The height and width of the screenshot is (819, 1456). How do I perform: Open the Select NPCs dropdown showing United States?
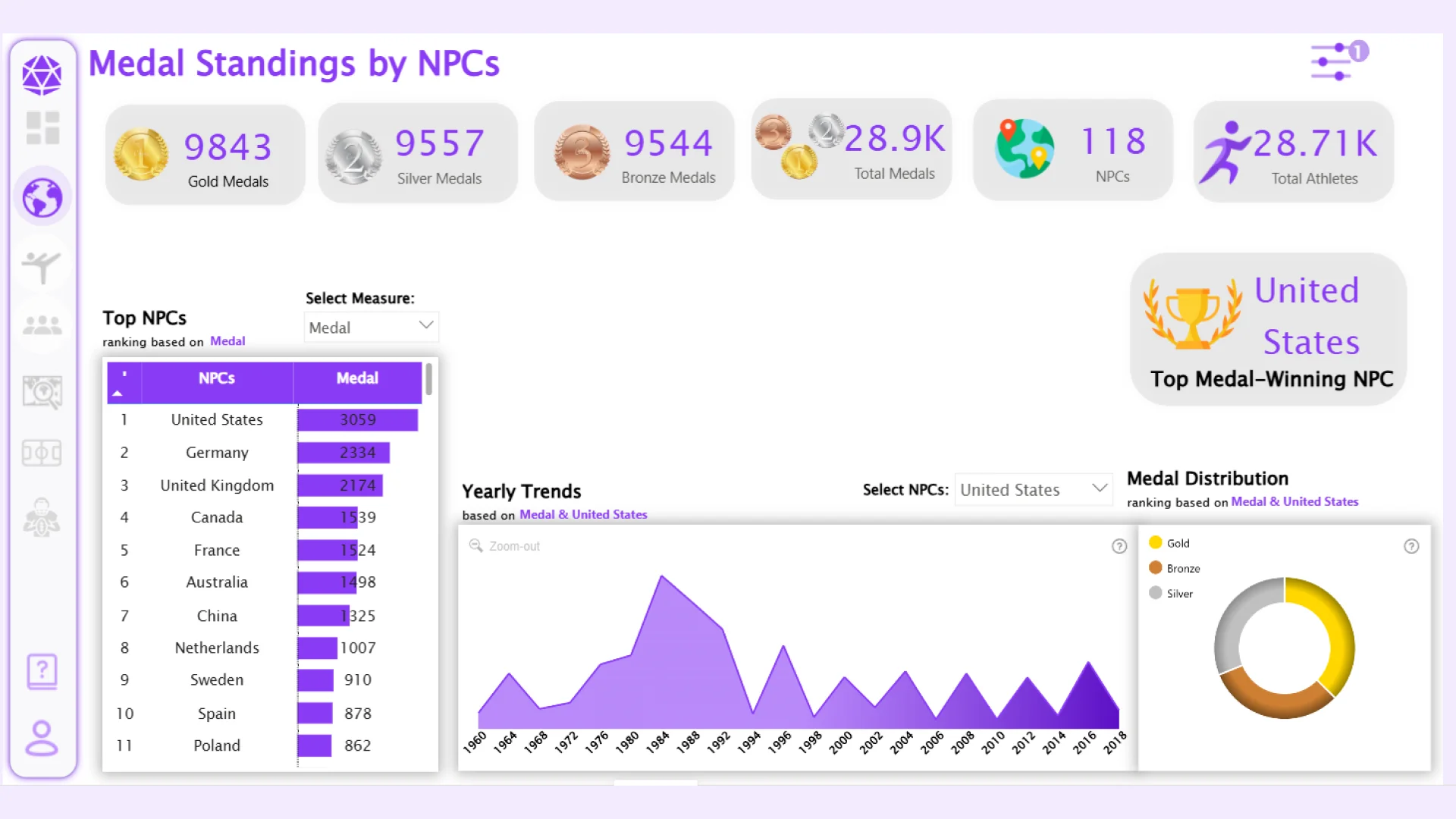click(1034, 490)
